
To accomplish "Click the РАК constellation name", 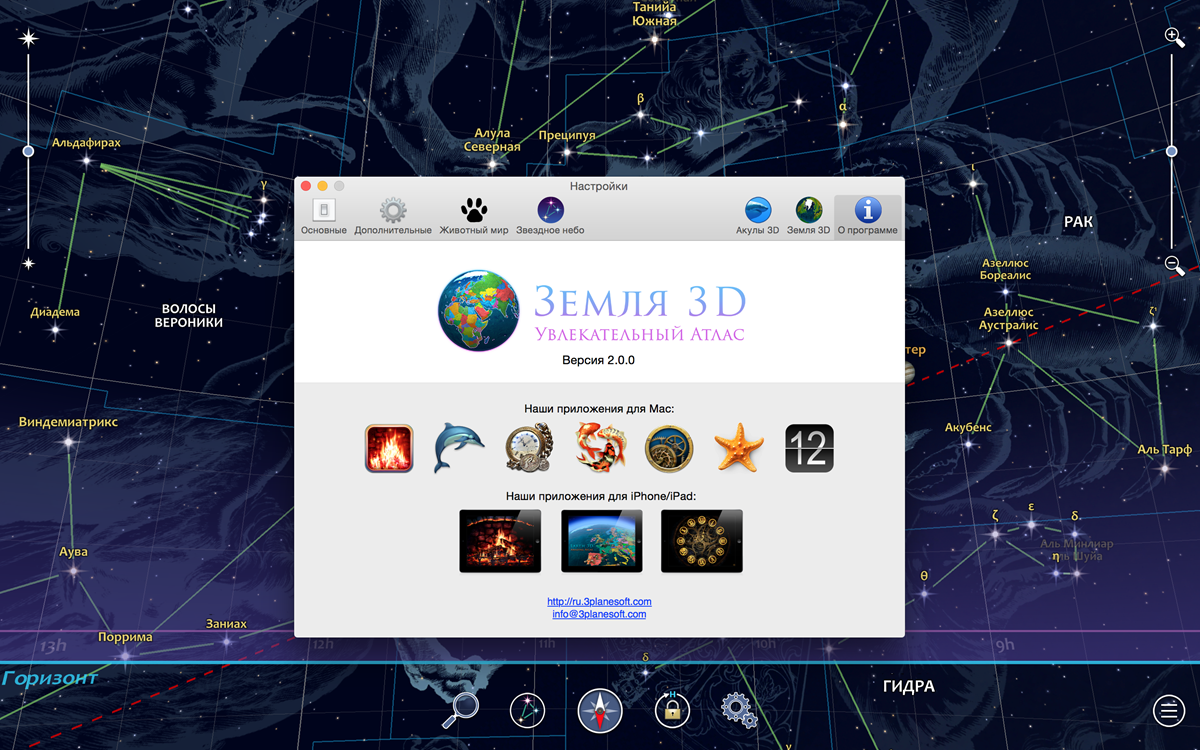I will pos(1078,222).
